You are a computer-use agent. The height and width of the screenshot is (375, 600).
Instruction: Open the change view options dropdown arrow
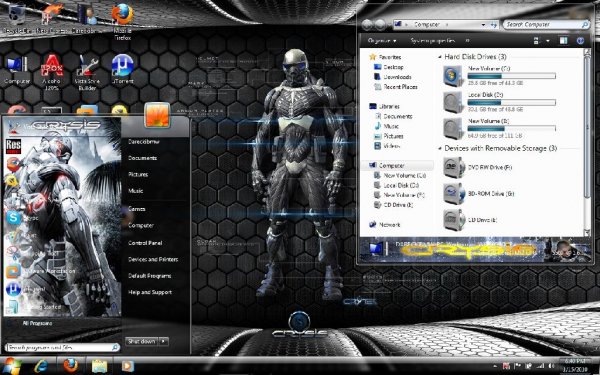pyautogui.click(x=548, y=41)
